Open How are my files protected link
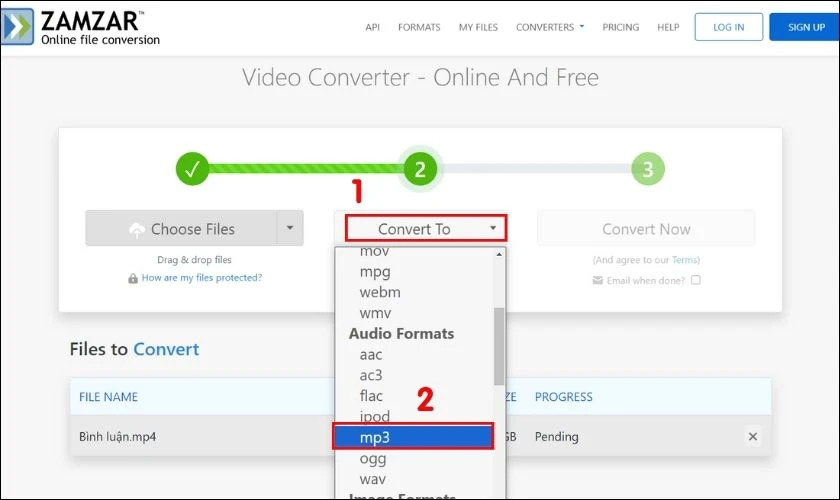This screenshot has width=840, height=500. coord(201,278)
